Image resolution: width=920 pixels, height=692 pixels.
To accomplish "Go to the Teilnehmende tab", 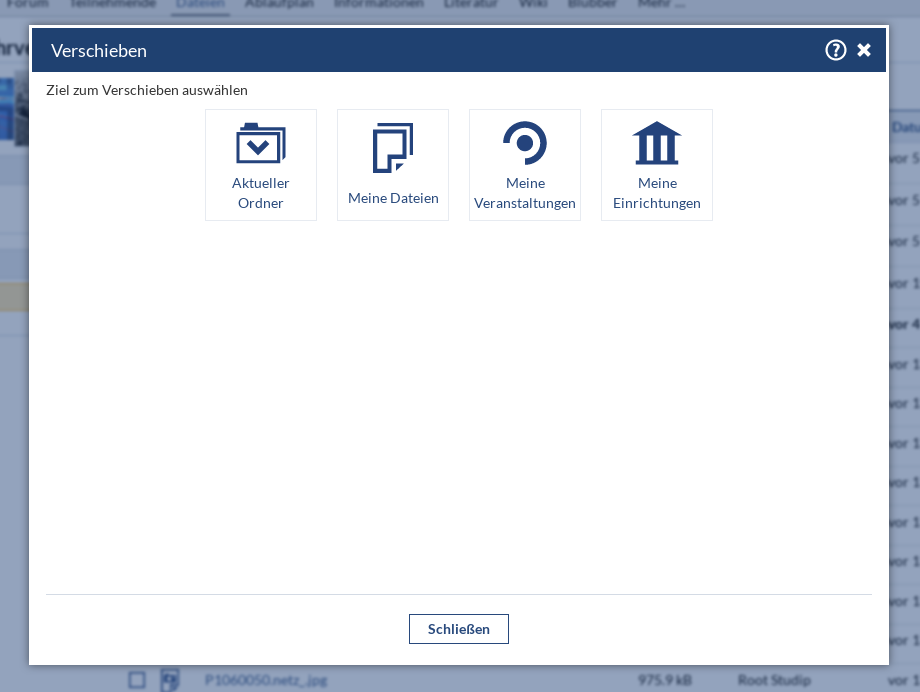I will point(112,4).
